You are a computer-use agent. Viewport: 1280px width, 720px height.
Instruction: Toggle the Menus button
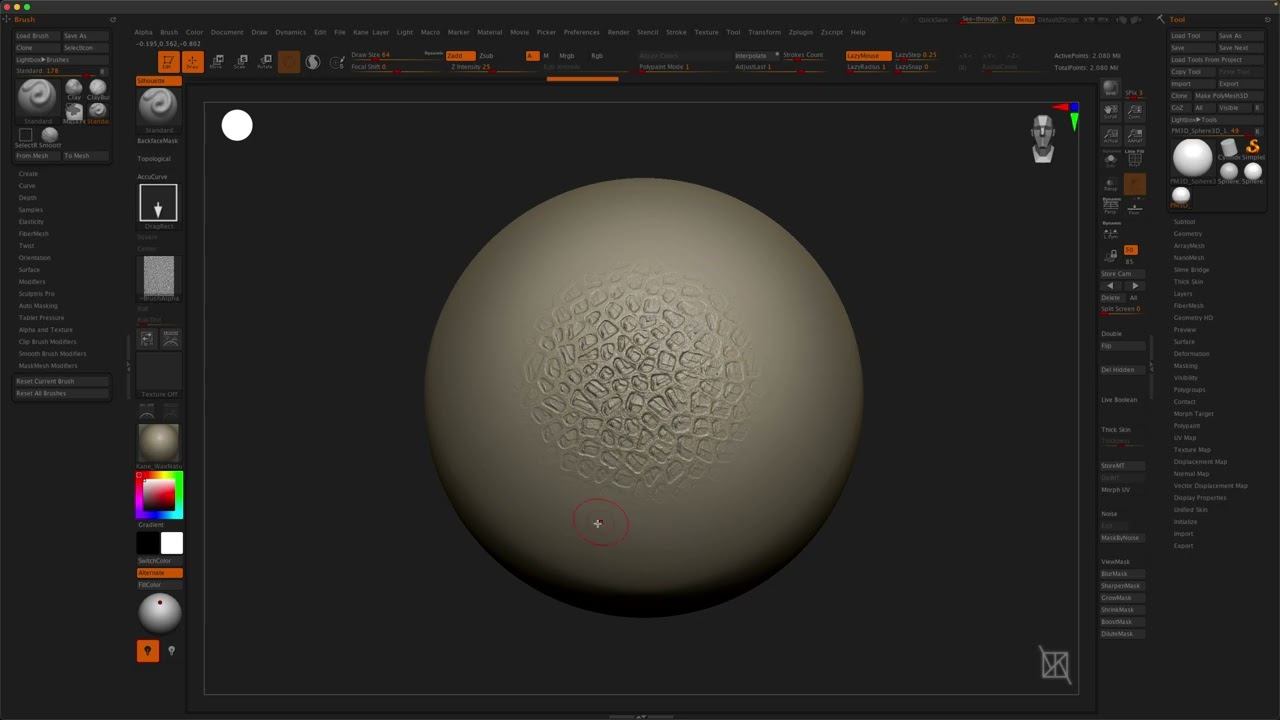pyautogui.click(x=1024, y=20)
